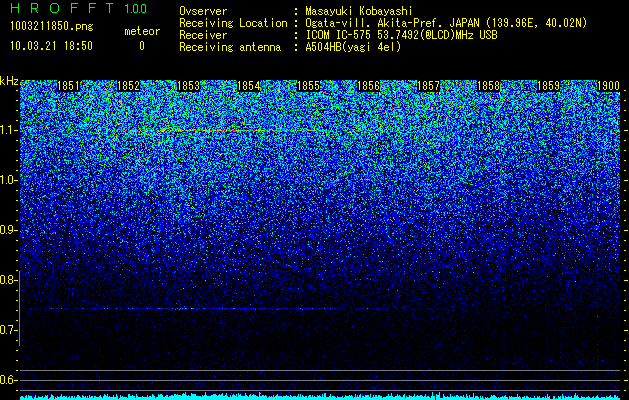The width and height of the screenshot is (629, 400).
Task: Click the Ovserver field label
Action: [x=203, y=11]
